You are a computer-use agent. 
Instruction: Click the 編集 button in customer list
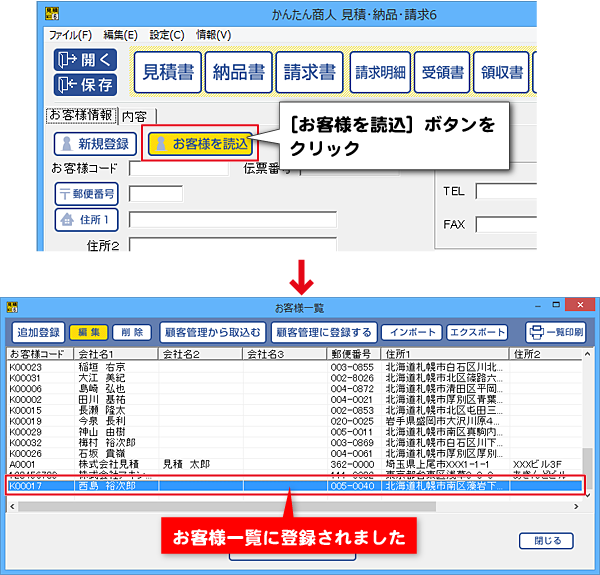click(89, 332)
